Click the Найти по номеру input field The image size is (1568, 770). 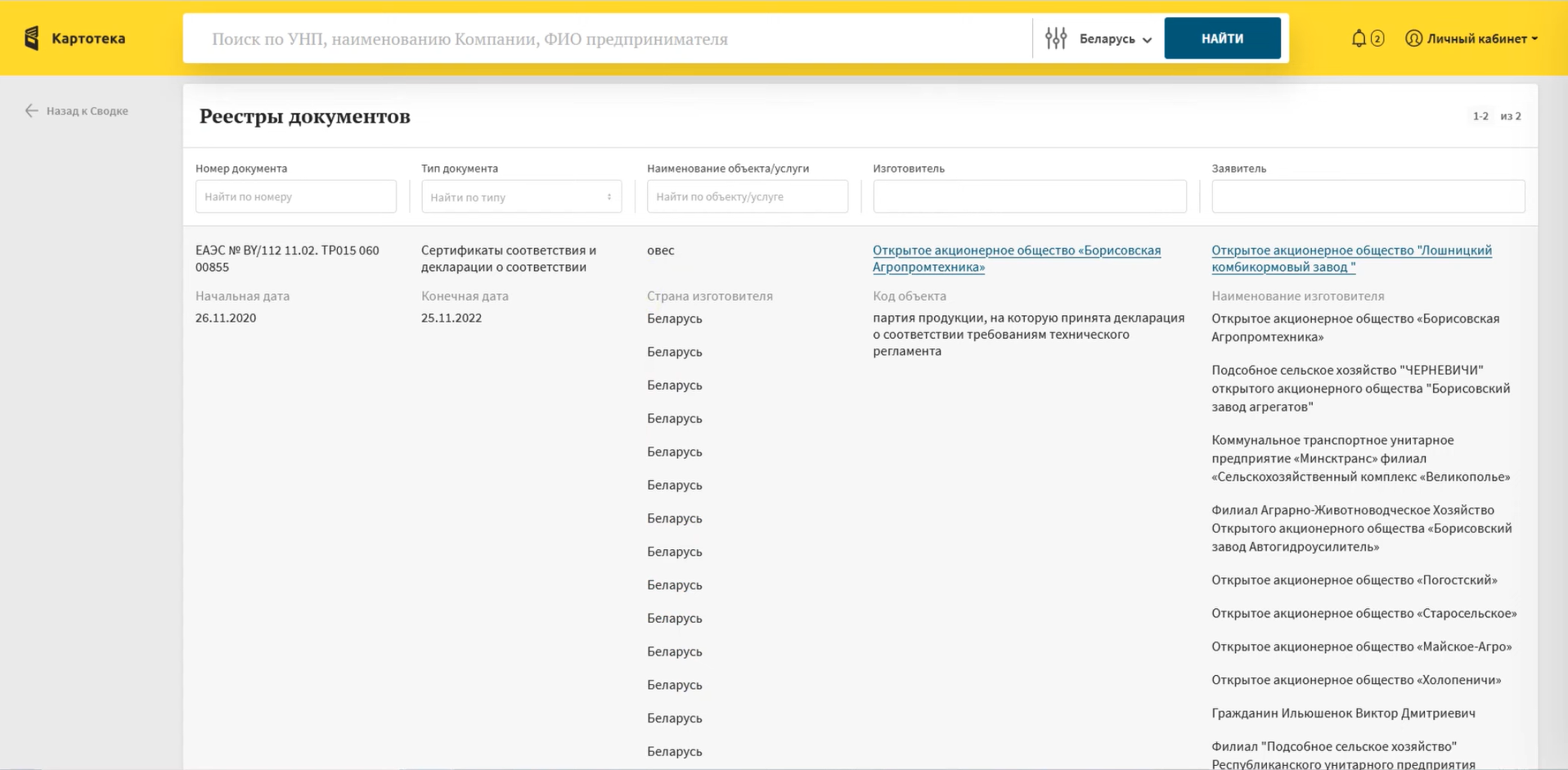[x=295, y=196]
